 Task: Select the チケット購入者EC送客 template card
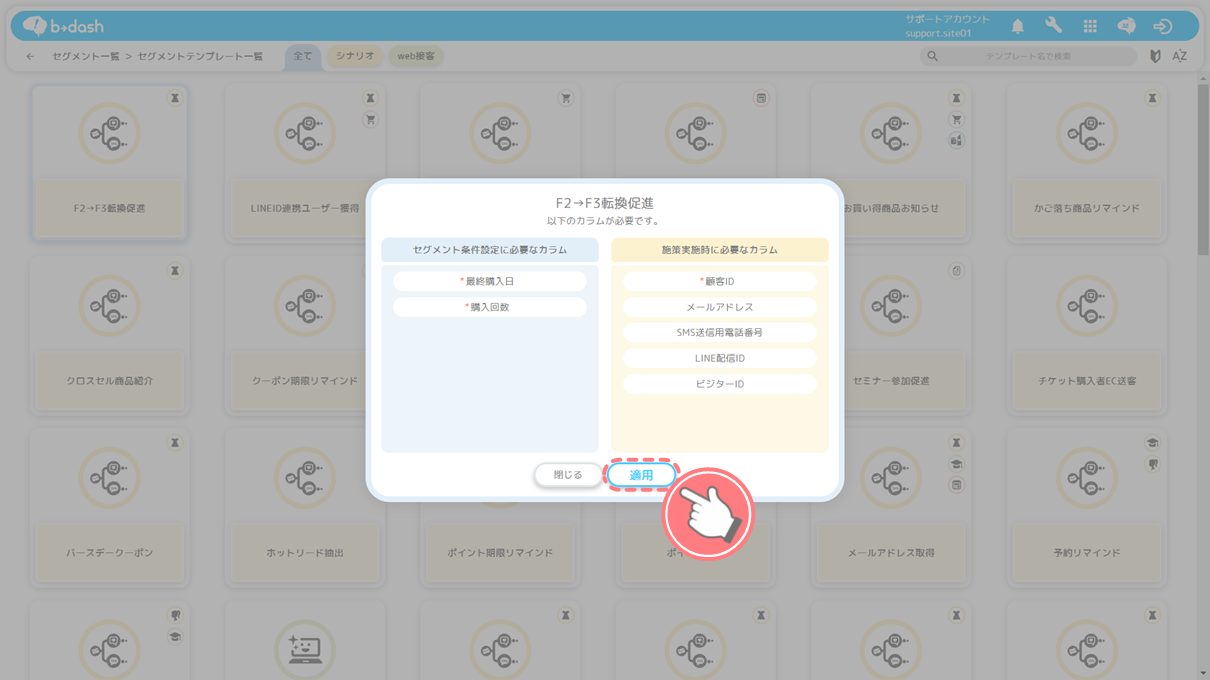tap(1087, 335)
